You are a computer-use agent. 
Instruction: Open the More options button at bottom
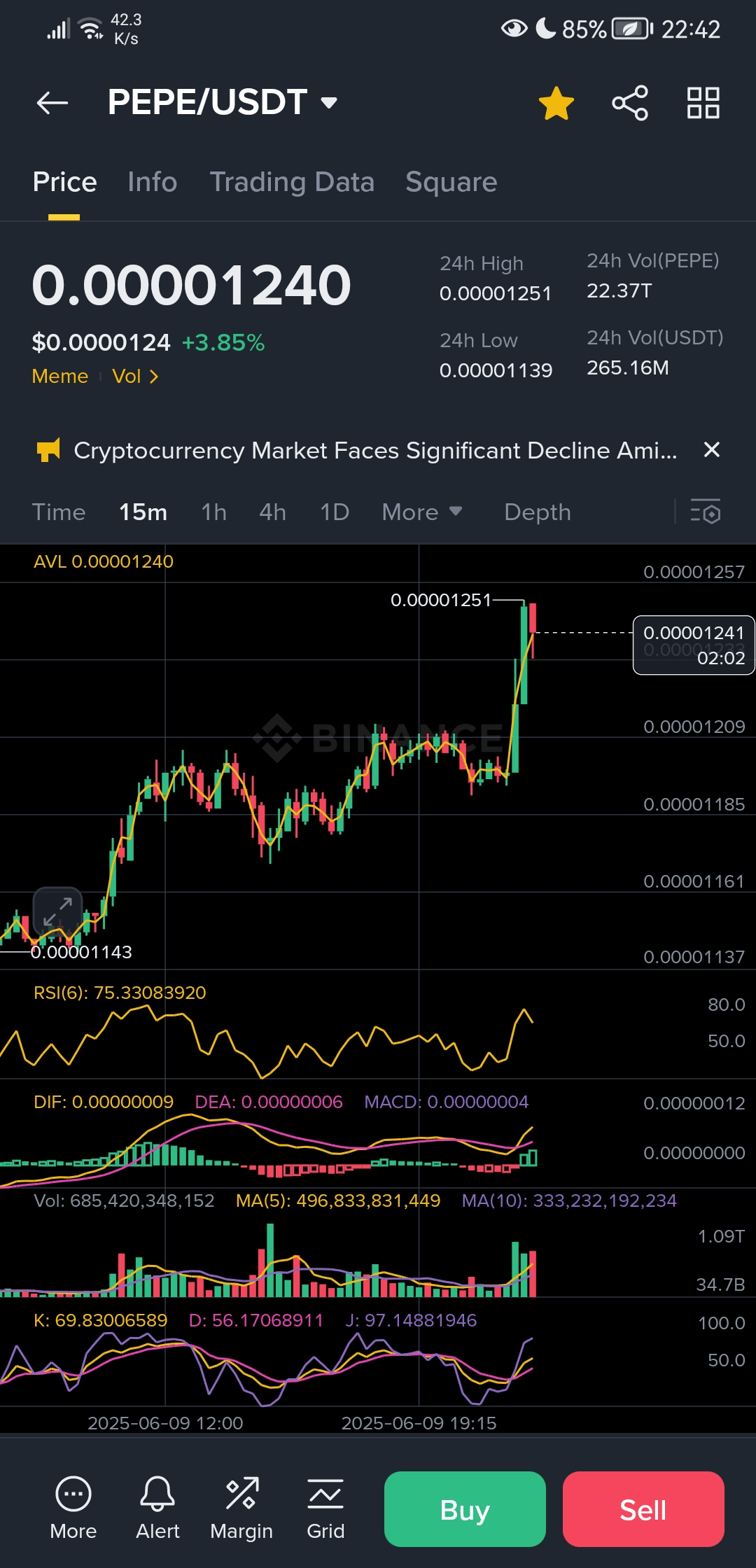click(73, 1508)
